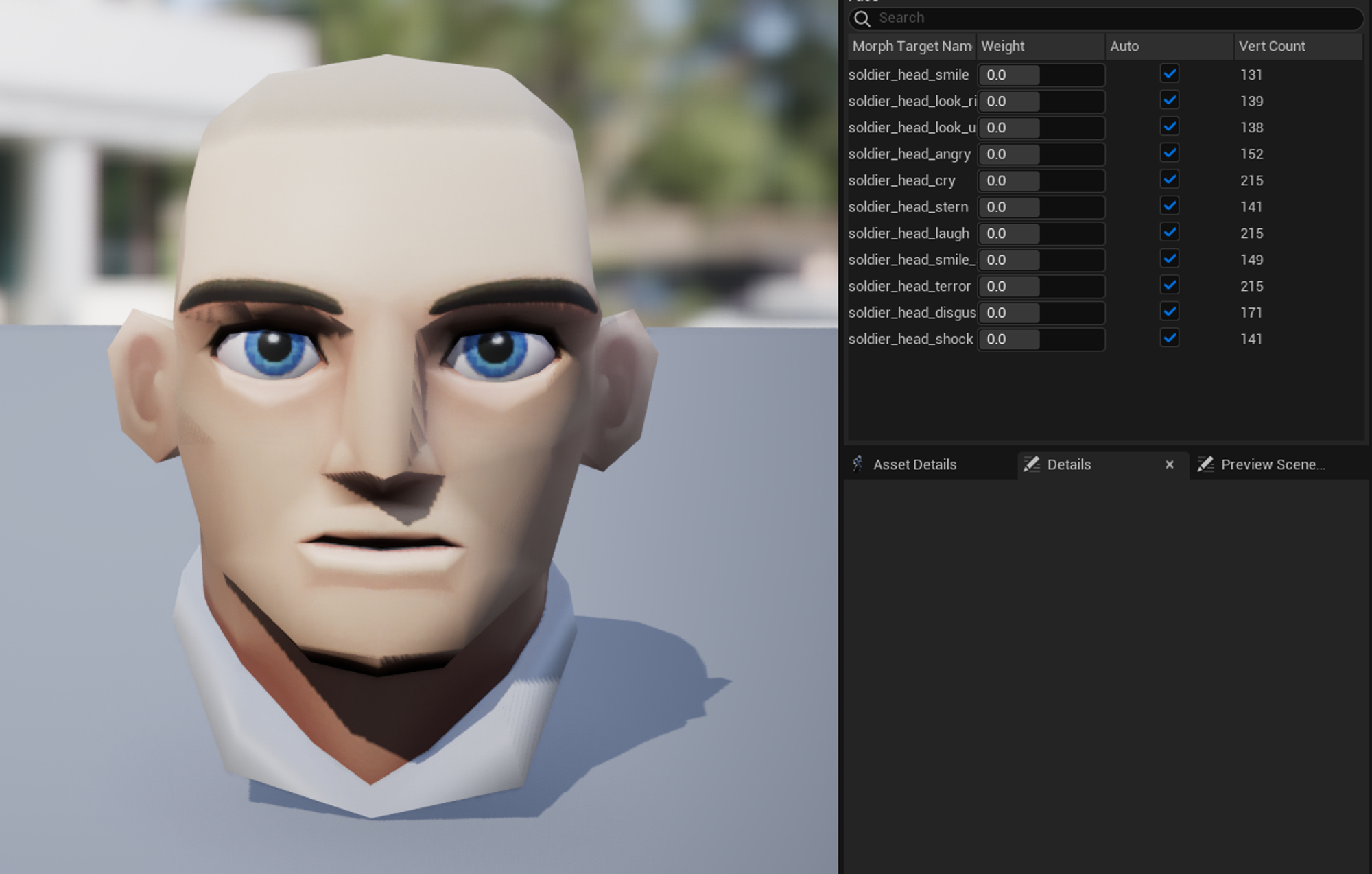Image resolution: width=1372 pixels, height=874 pixels.
Task: Uncheck Auto for soldier_head_smile
Action: 1170,73
